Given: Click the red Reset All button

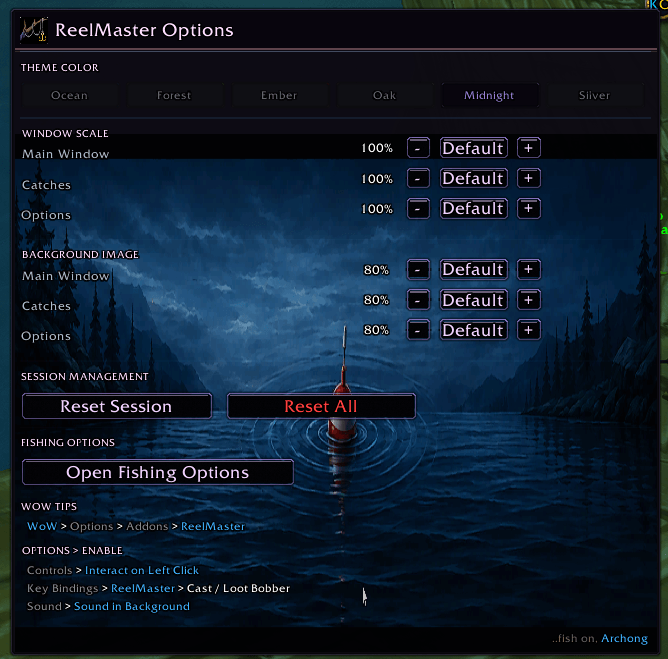Looking at the screenshot, I should 321,406.
